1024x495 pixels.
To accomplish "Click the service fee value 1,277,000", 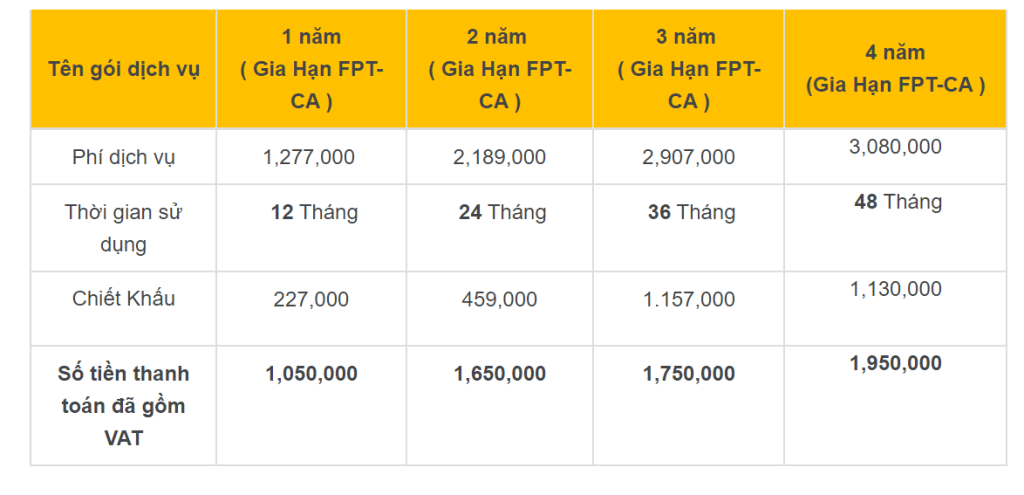I will pos(309,157).
